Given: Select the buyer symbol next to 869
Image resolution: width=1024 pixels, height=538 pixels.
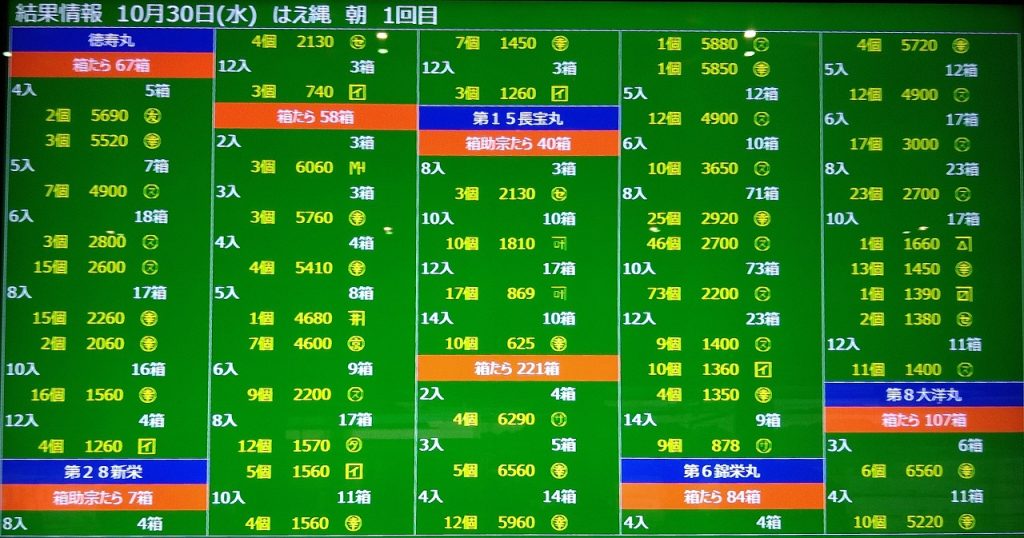Looking at the screenshot, I should pyautogui.click(x=558, y=294).
